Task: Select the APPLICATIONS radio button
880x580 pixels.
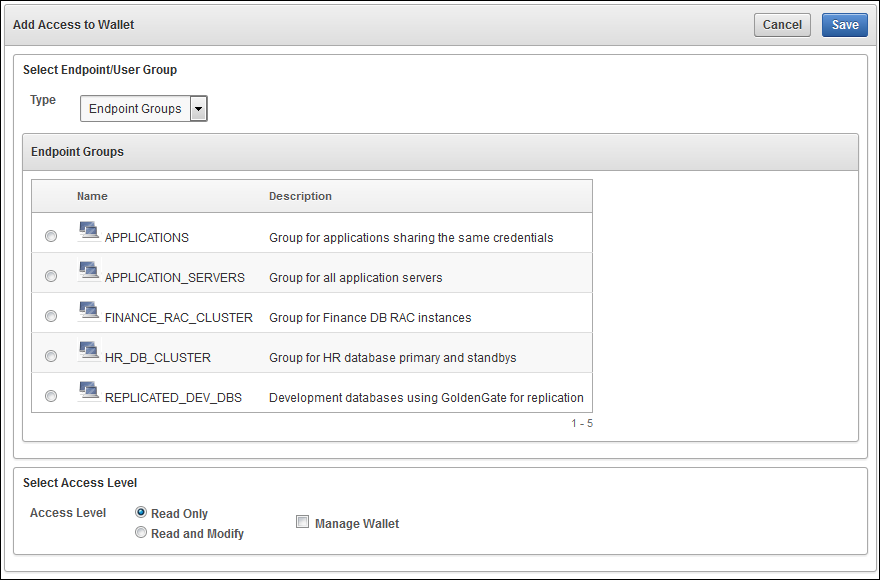Action: 51,237
